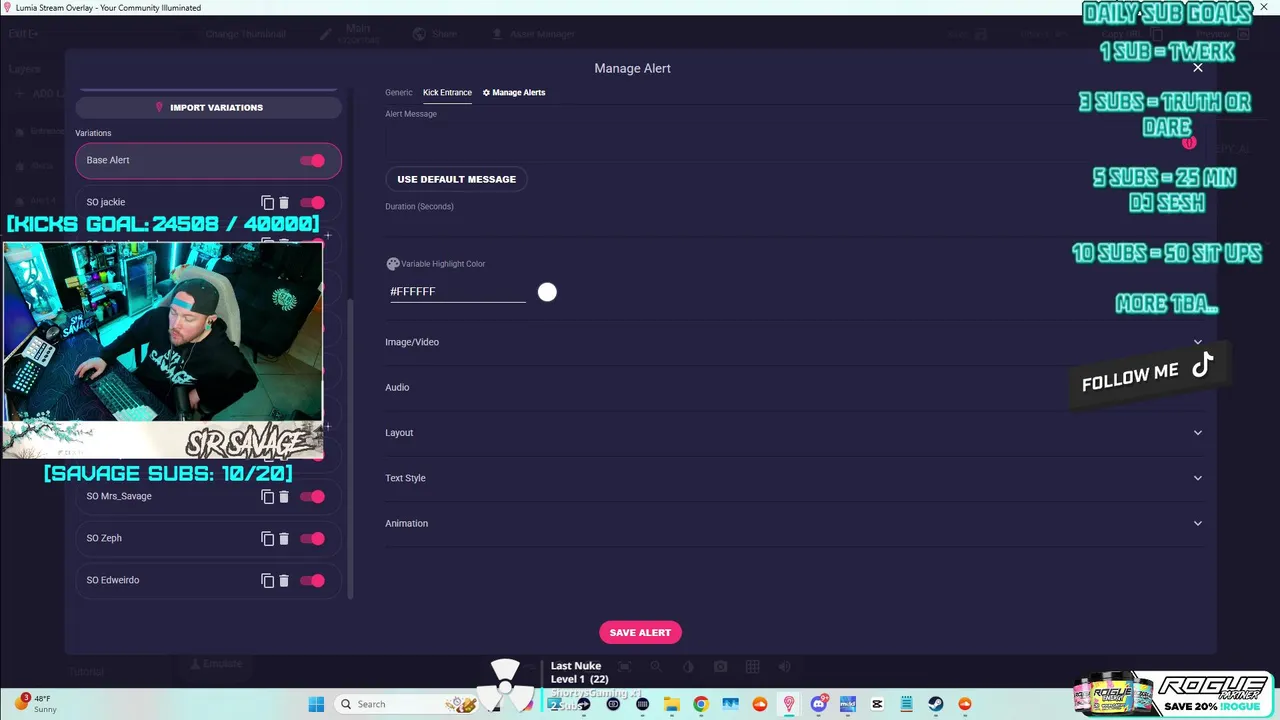Click the Save Alert button
This screenshot has width=1280, height=720.
[640, 632]
